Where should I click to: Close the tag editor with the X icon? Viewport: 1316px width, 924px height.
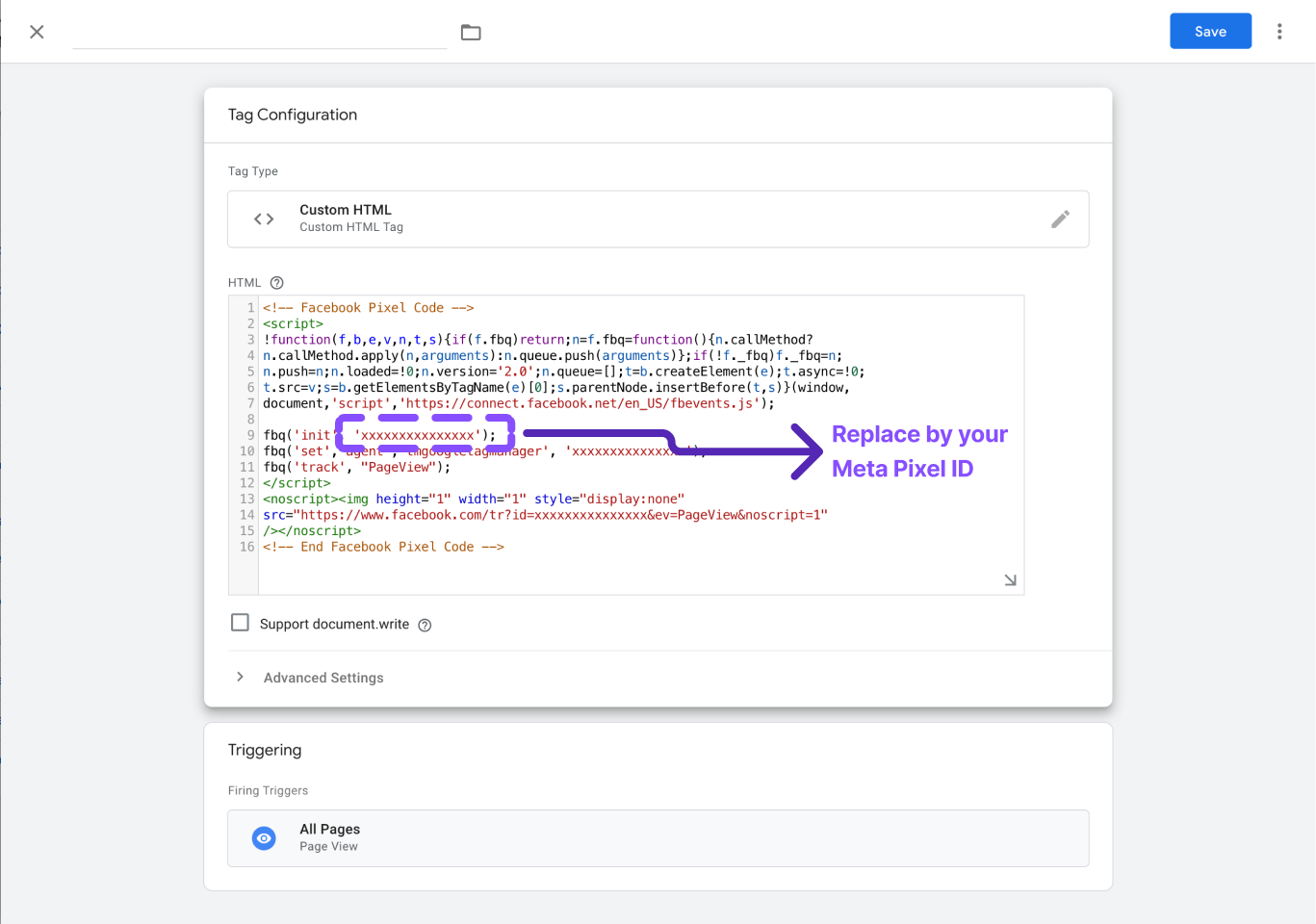[37, 32]
